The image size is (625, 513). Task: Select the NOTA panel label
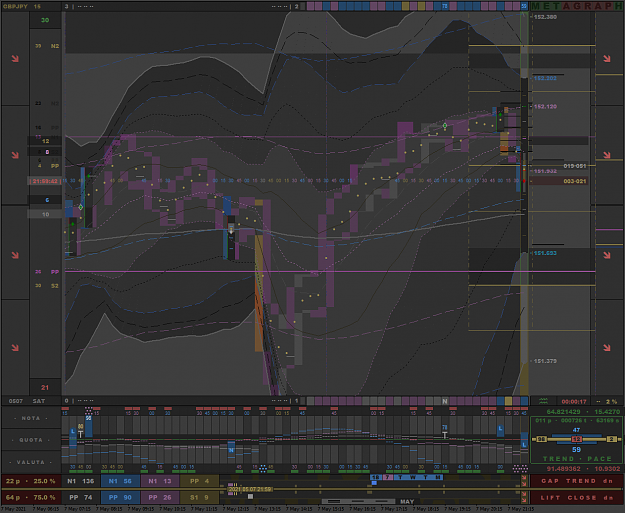point(31,418)
